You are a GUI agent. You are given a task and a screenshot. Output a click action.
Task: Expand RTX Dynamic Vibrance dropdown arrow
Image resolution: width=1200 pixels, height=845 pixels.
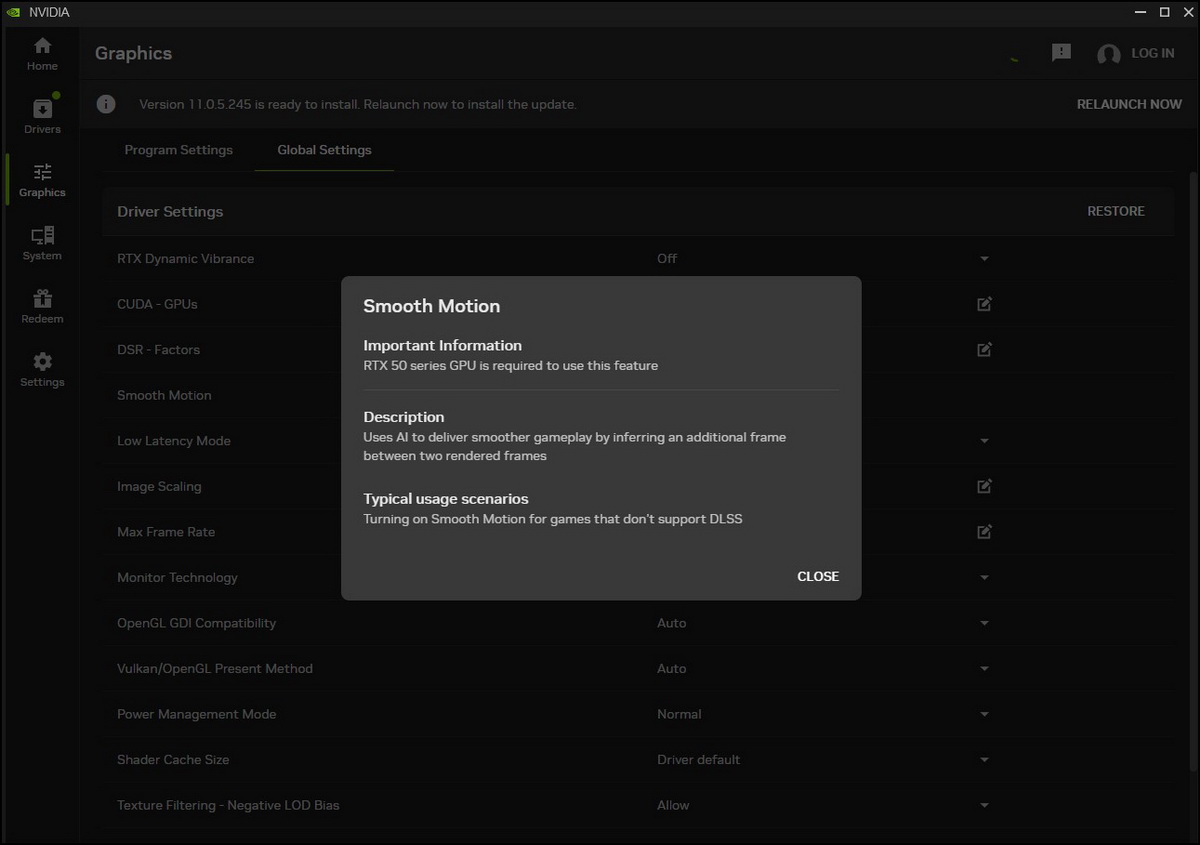(x=984, y=259)
